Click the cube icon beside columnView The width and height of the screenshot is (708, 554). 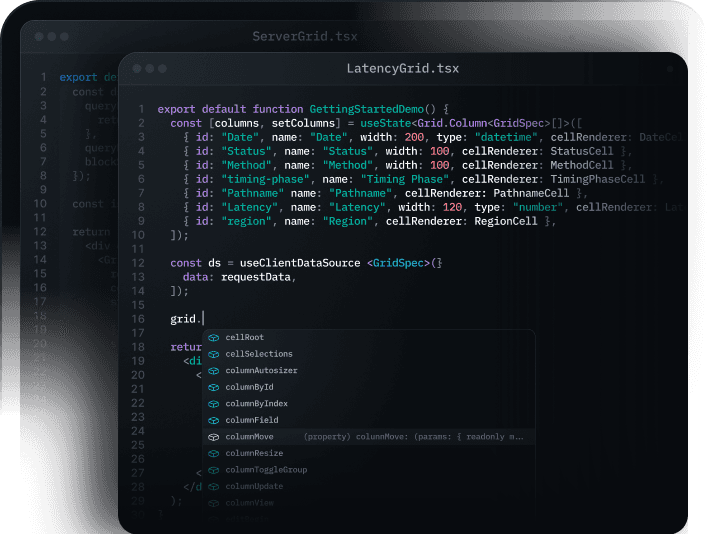(x=214, y=503)
